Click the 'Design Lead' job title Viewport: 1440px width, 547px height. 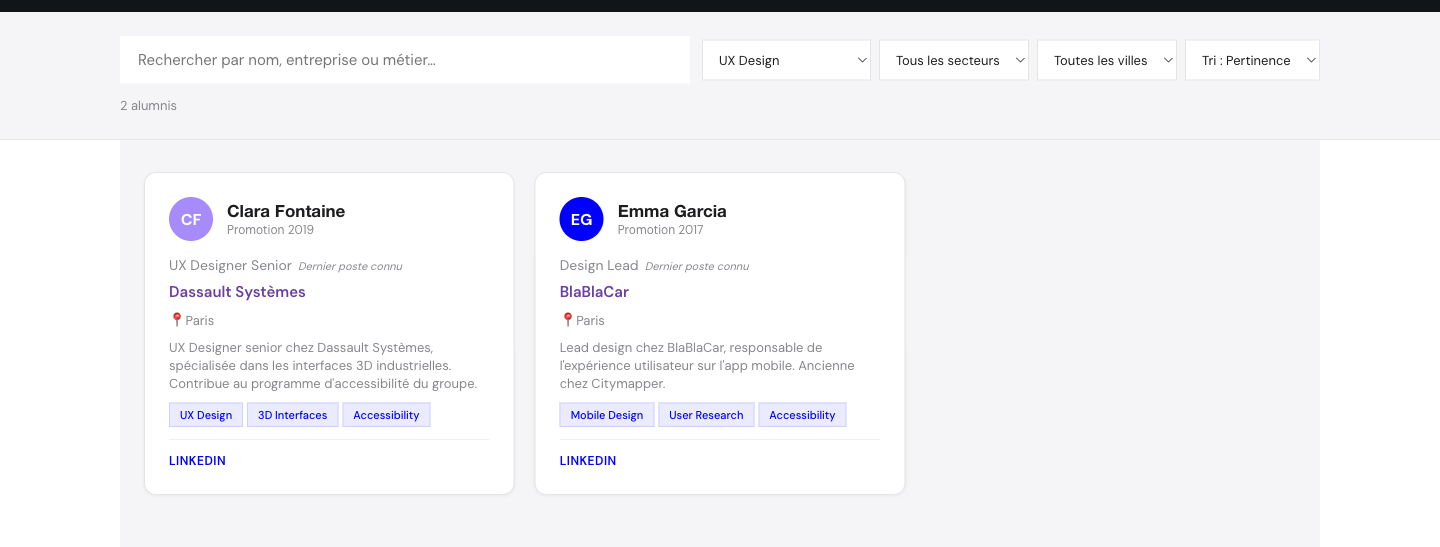tap(599, 266)
